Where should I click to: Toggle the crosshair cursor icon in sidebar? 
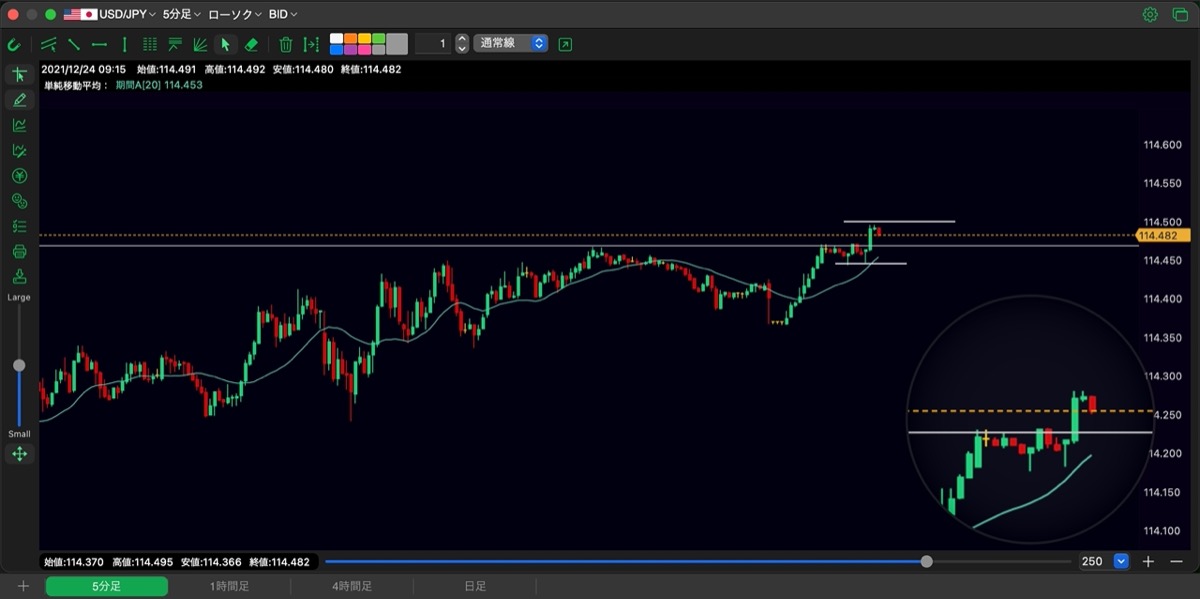pyautogui.click(x=19, y=75)
